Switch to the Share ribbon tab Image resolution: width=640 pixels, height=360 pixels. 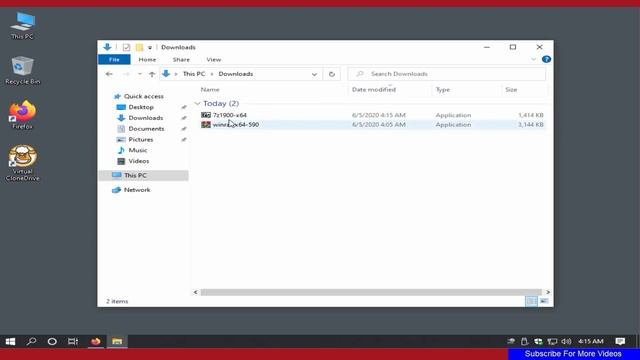pos(181,60)
